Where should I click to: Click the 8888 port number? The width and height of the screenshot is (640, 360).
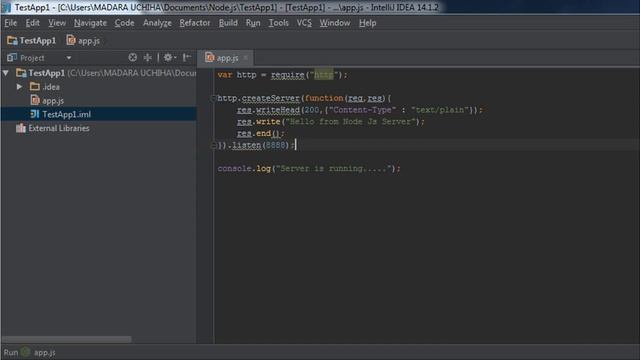[x=276, y=145]
